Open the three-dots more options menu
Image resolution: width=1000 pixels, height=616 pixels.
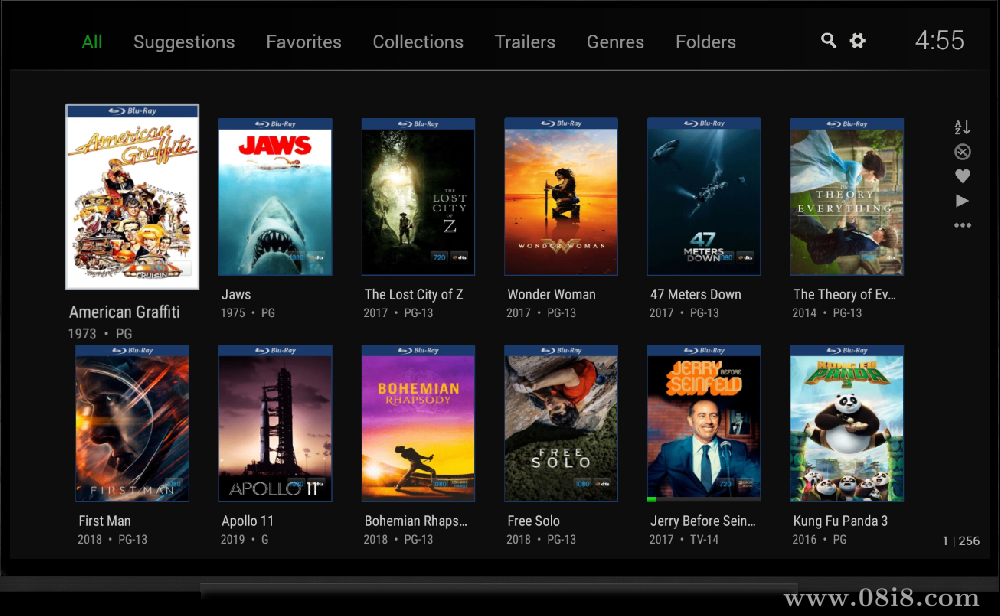coord(962,226)
